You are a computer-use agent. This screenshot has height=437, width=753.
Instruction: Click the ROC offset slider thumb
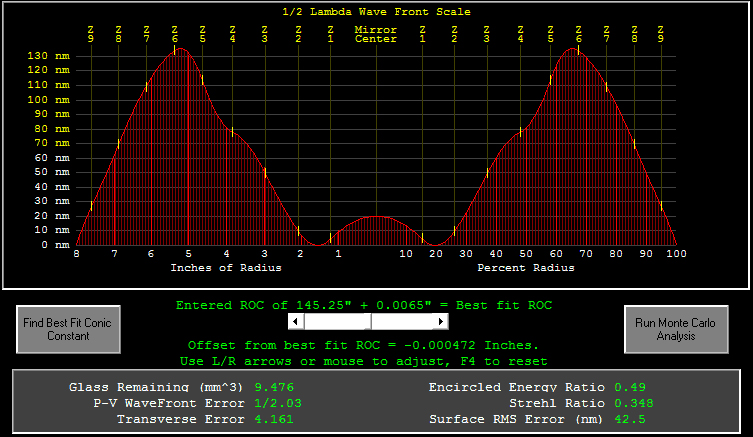[367, 321]
